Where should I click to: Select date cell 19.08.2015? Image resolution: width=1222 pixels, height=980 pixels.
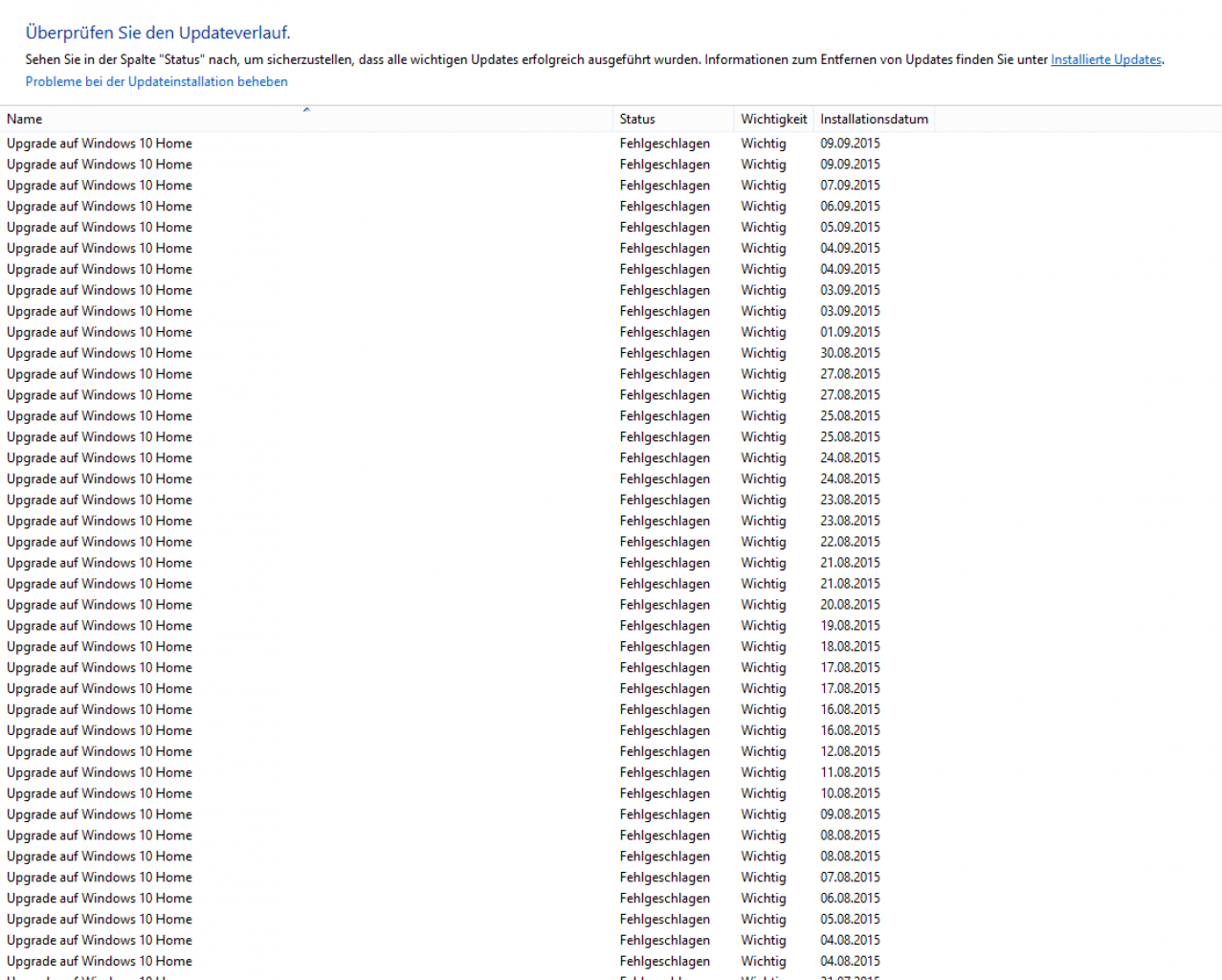point(850,626)
